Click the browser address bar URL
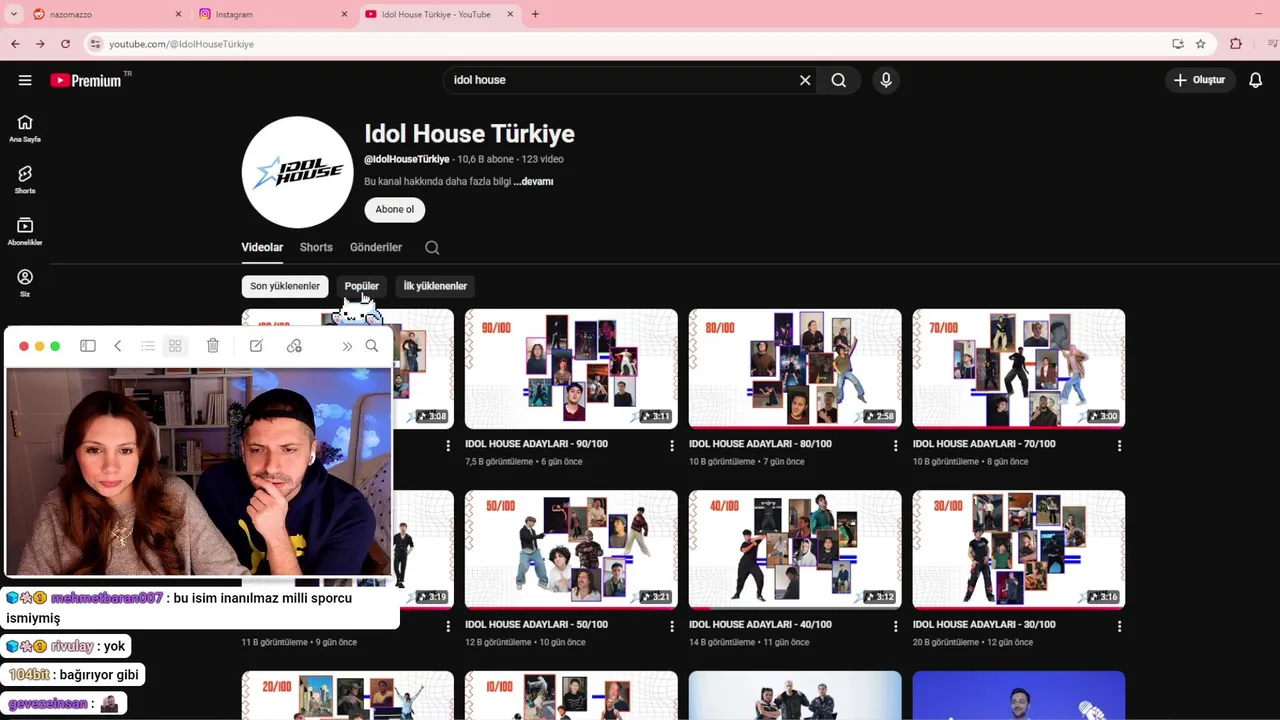 181,44
